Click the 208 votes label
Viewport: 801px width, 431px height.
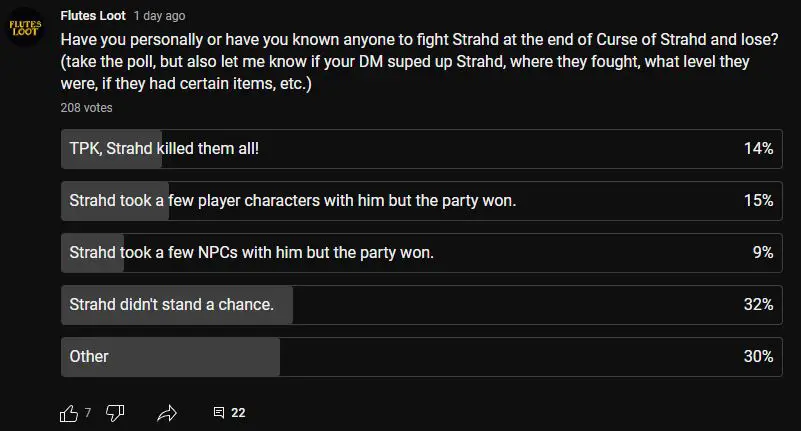[x=86, y=108]
